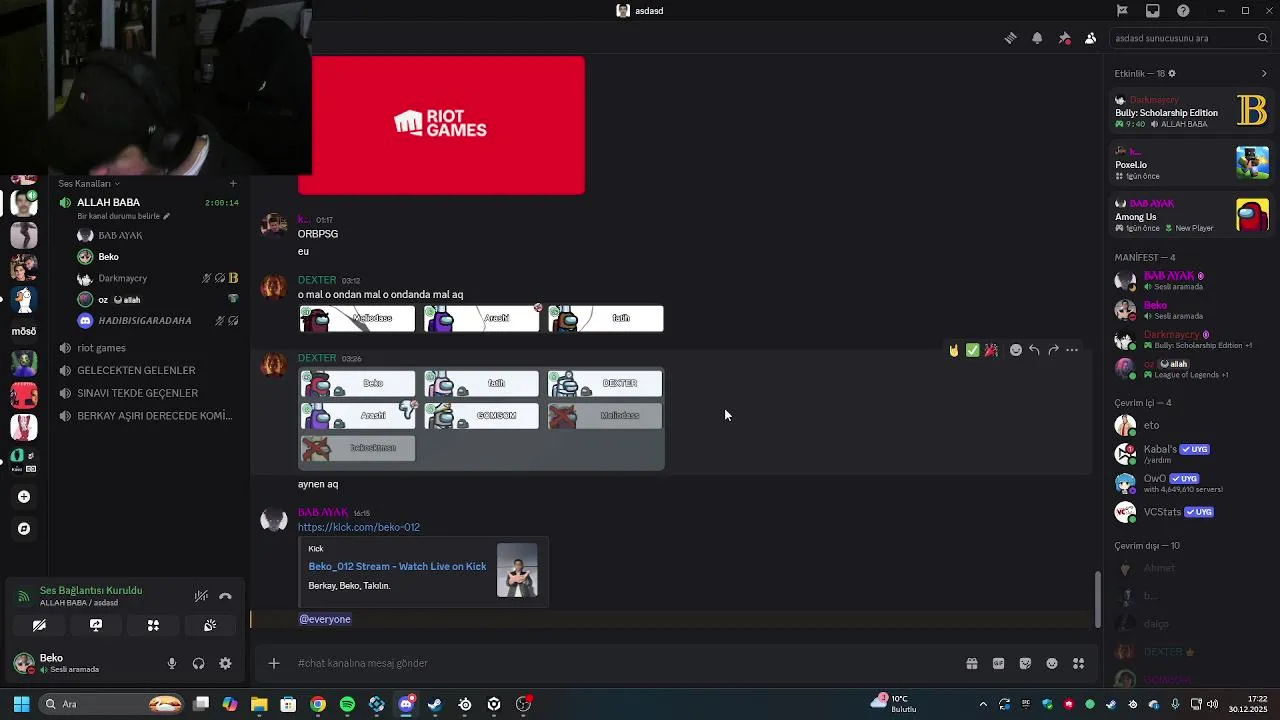Image resolution: width=1280 pixels, height=720 pixels.
Task: Share your screen button
Action: pyautogui.click(x=96, y=625)
